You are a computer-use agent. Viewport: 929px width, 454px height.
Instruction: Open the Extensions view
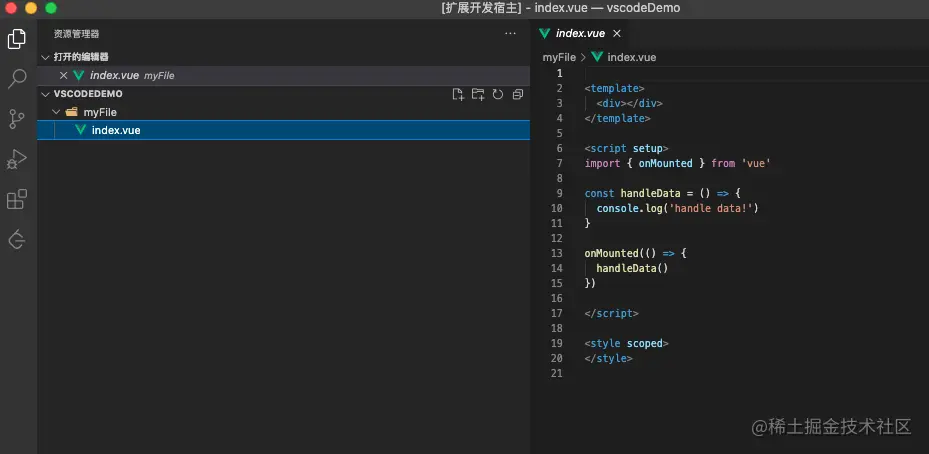point(17,199)
